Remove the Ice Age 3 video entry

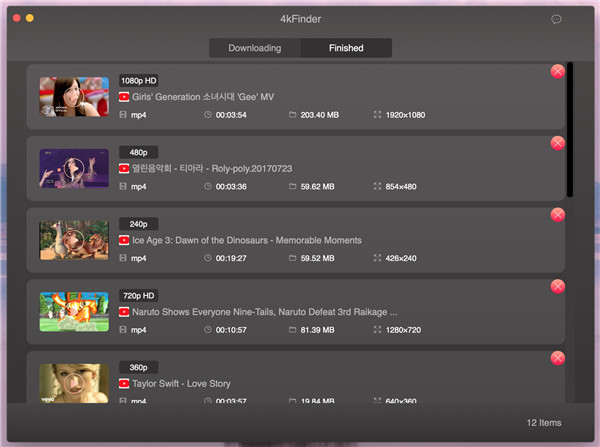pos(557,215)
